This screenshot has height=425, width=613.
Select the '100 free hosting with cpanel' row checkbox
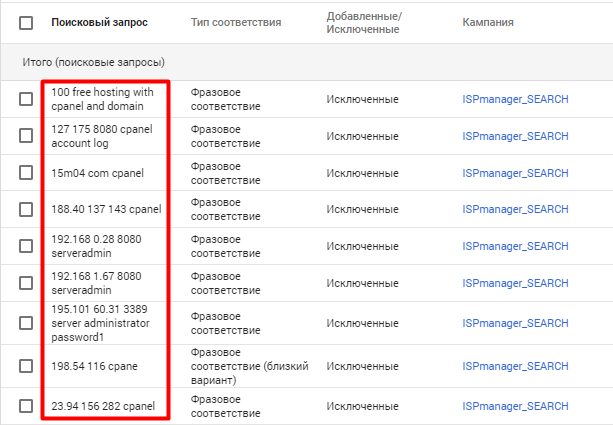pyautogui.click(x=26, y=99)
